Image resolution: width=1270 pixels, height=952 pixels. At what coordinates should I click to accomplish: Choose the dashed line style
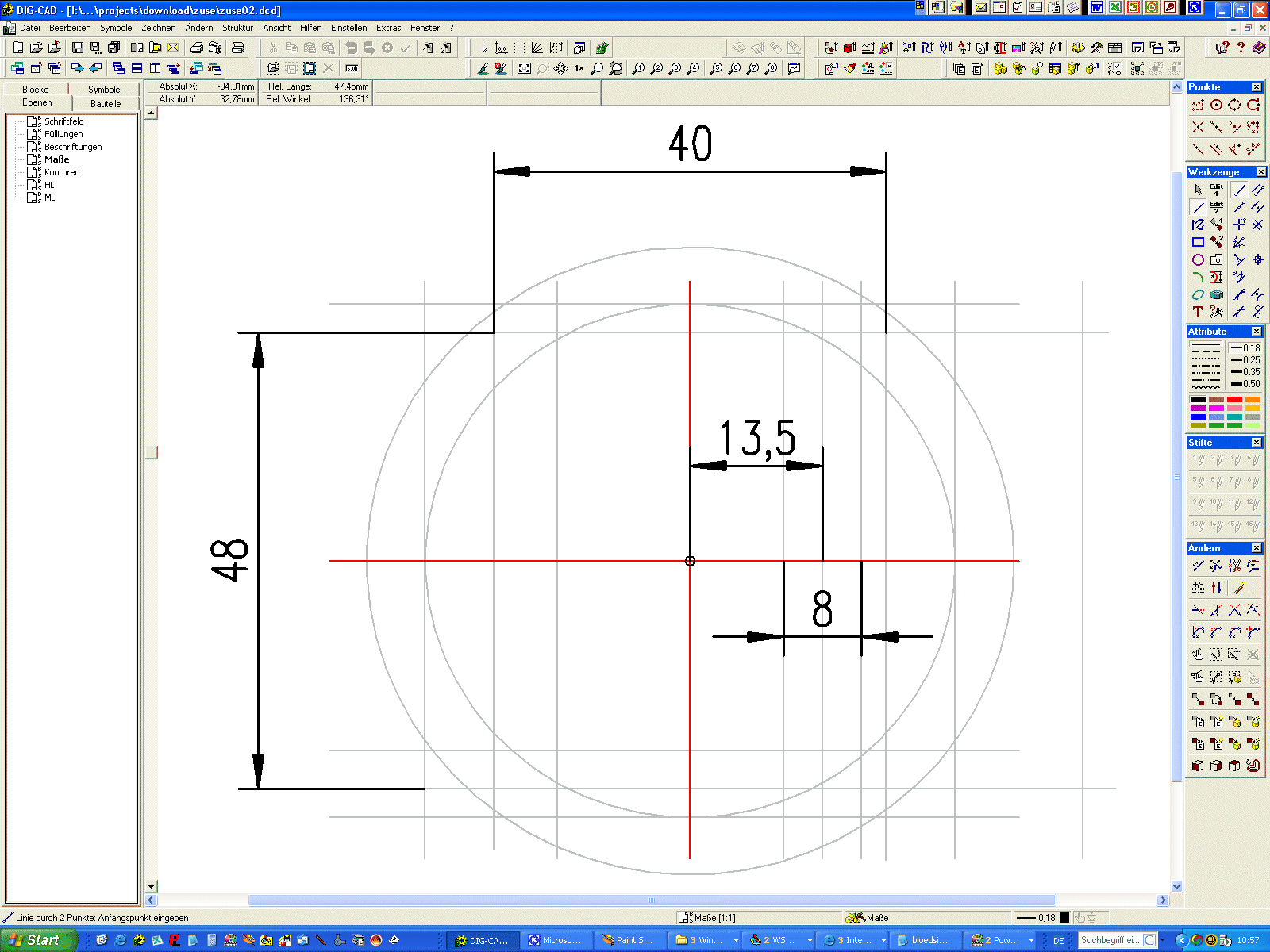tap(1206, 351)
